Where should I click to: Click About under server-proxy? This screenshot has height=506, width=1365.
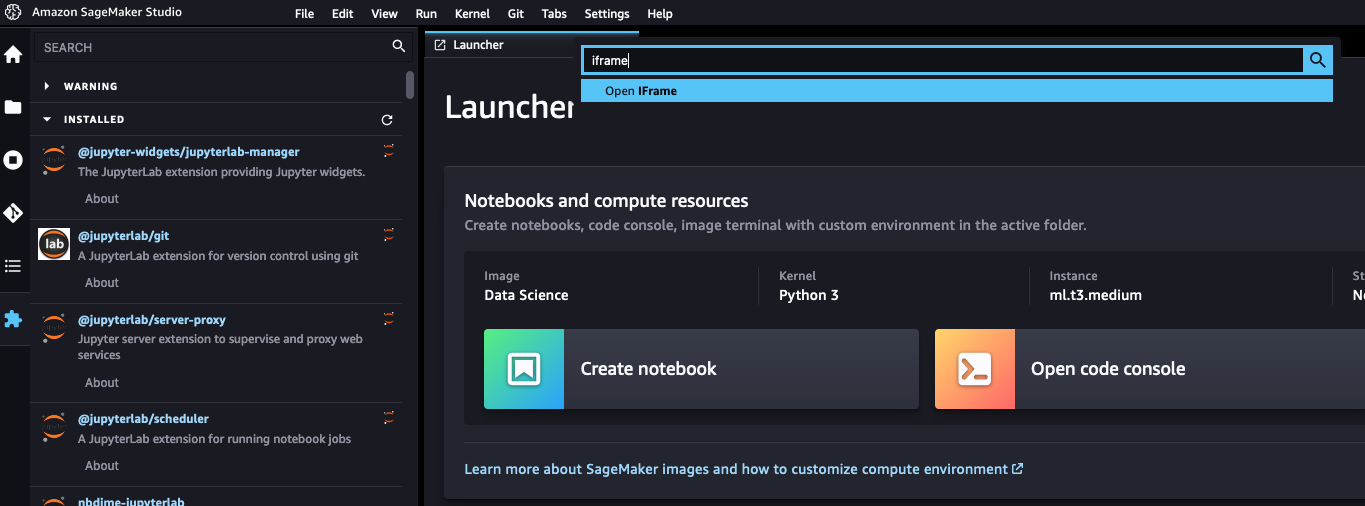click(102, 383)
